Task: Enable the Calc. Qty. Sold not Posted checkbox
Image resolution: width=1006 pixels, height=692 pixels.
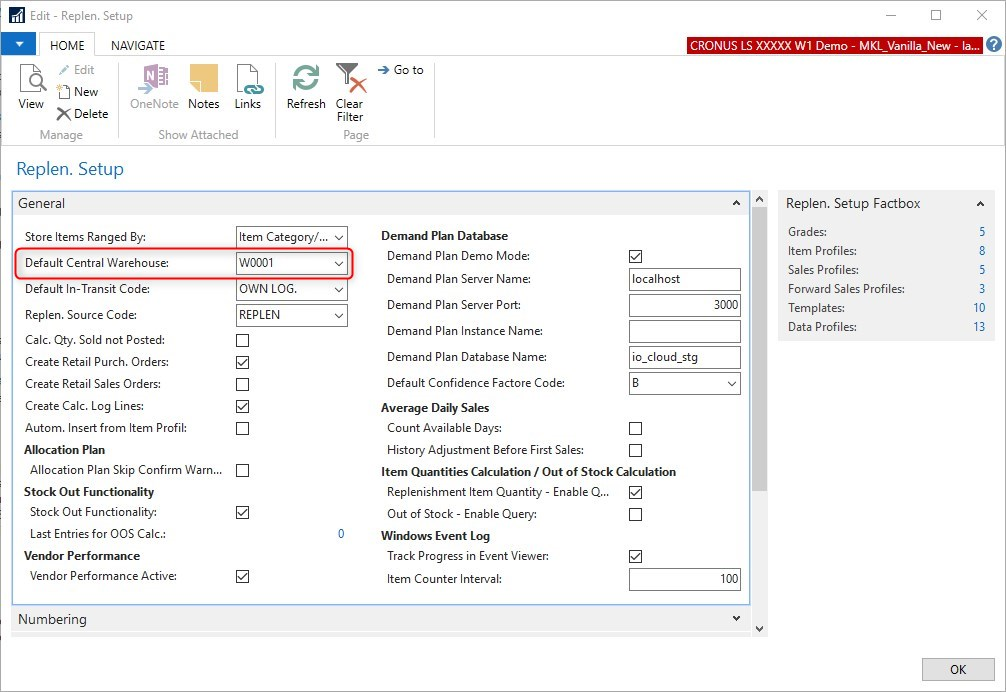Action: pos(242,340)
